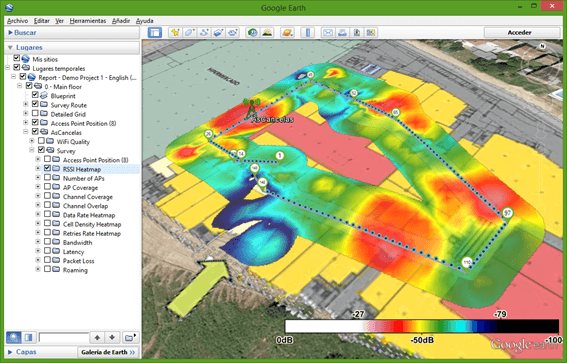Open the Herramientas menu

[88, 21]
